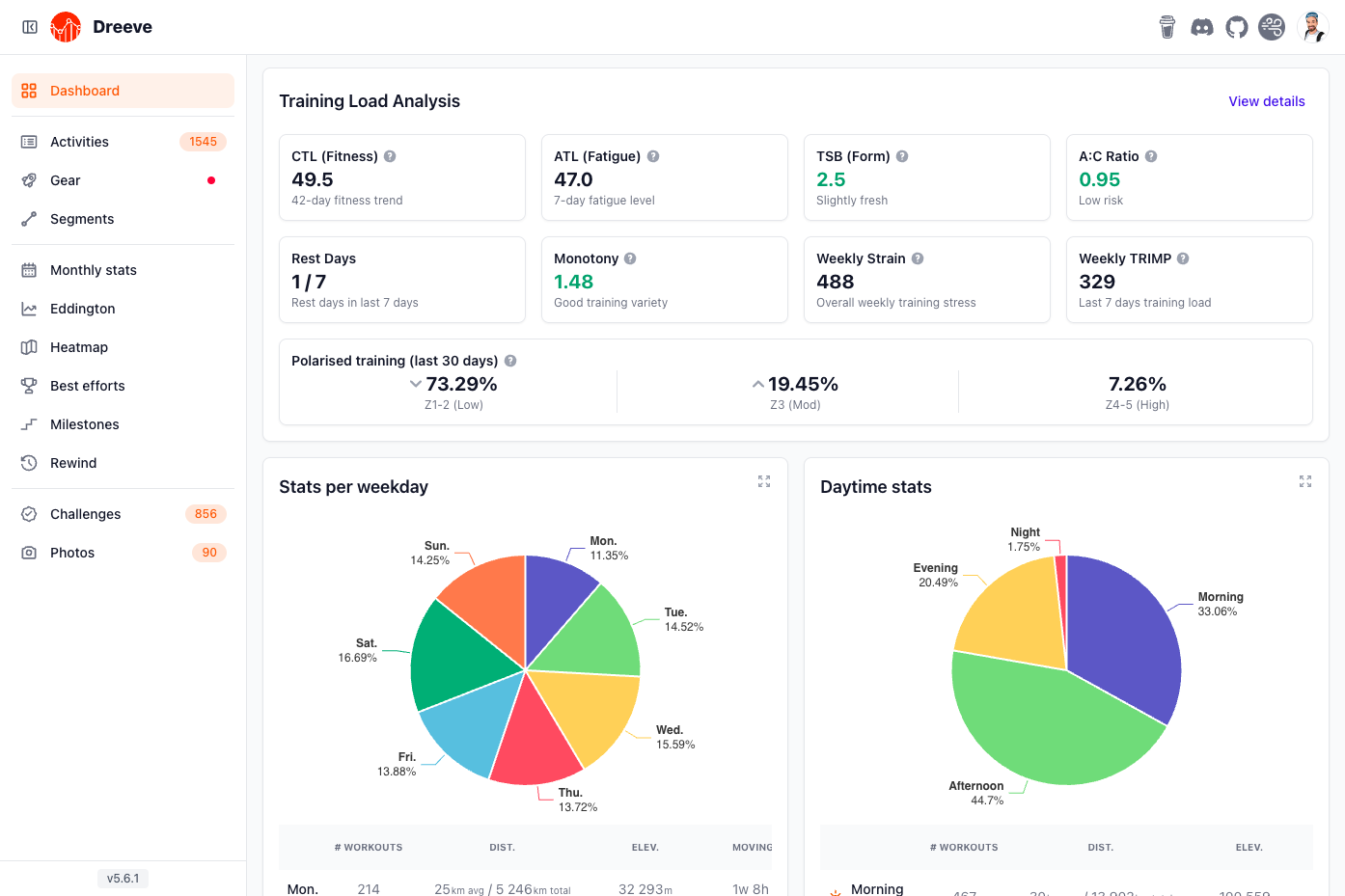Image resolution: width=1345 pixels, height=896 pixels.
Task: Open the Buy Me a Coffee cup icon
Action: (x=1167, y=27)
